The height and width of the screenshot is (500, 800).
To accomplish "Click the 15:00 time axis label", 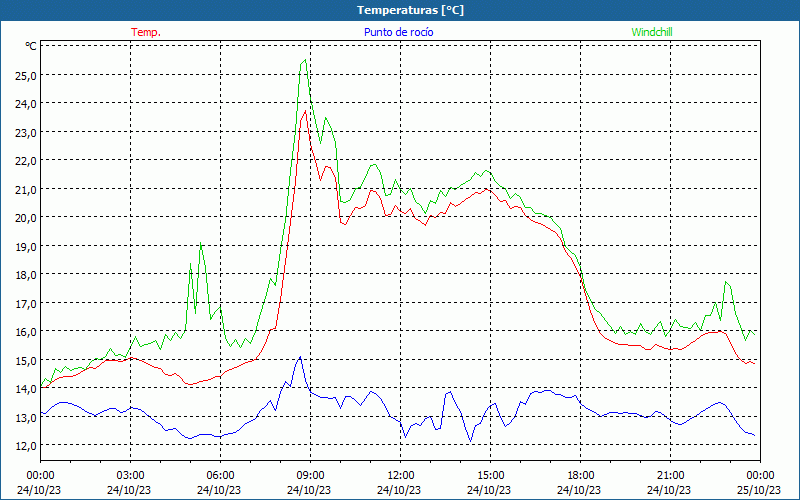I will point(490,476).
